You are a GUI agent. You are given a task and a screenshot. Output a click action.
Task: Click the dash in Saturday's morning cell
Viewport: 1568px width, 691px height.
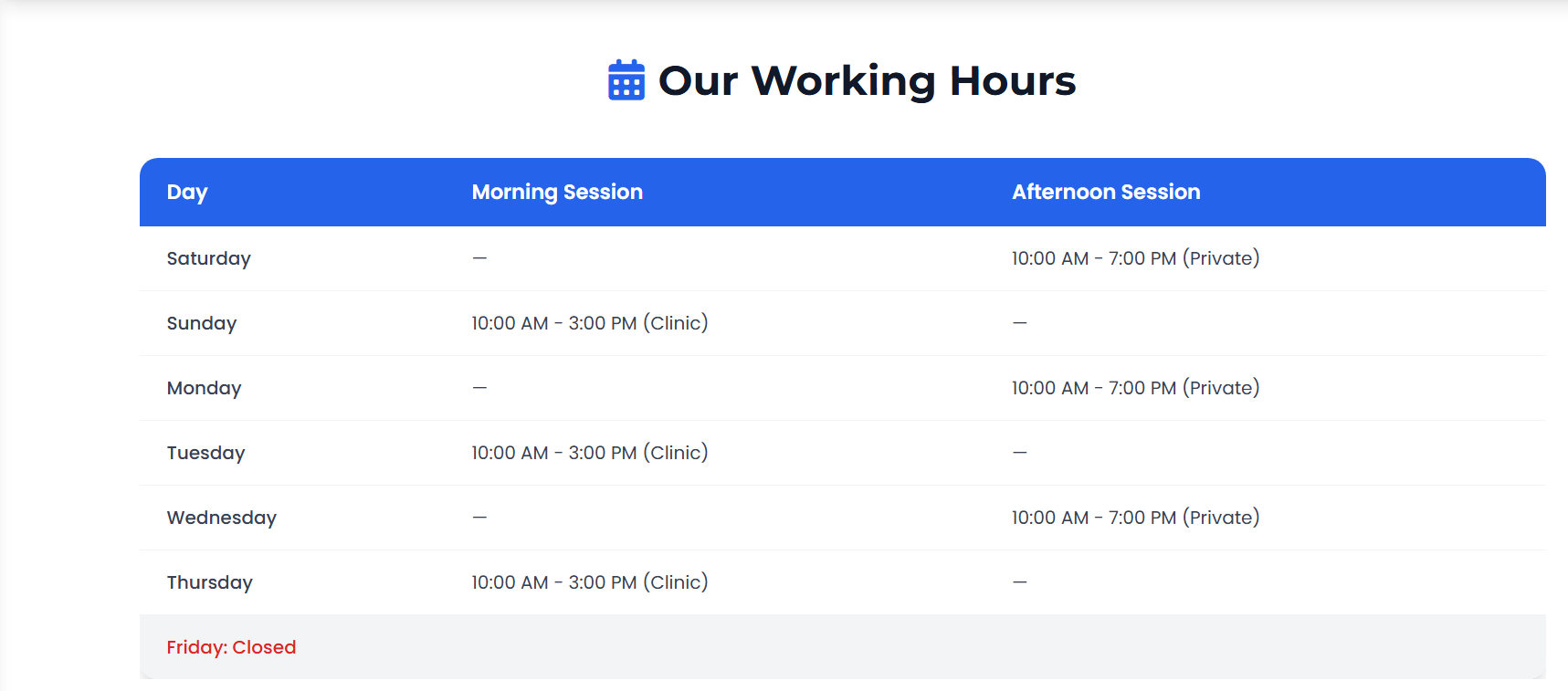click(x=479, y=258)
